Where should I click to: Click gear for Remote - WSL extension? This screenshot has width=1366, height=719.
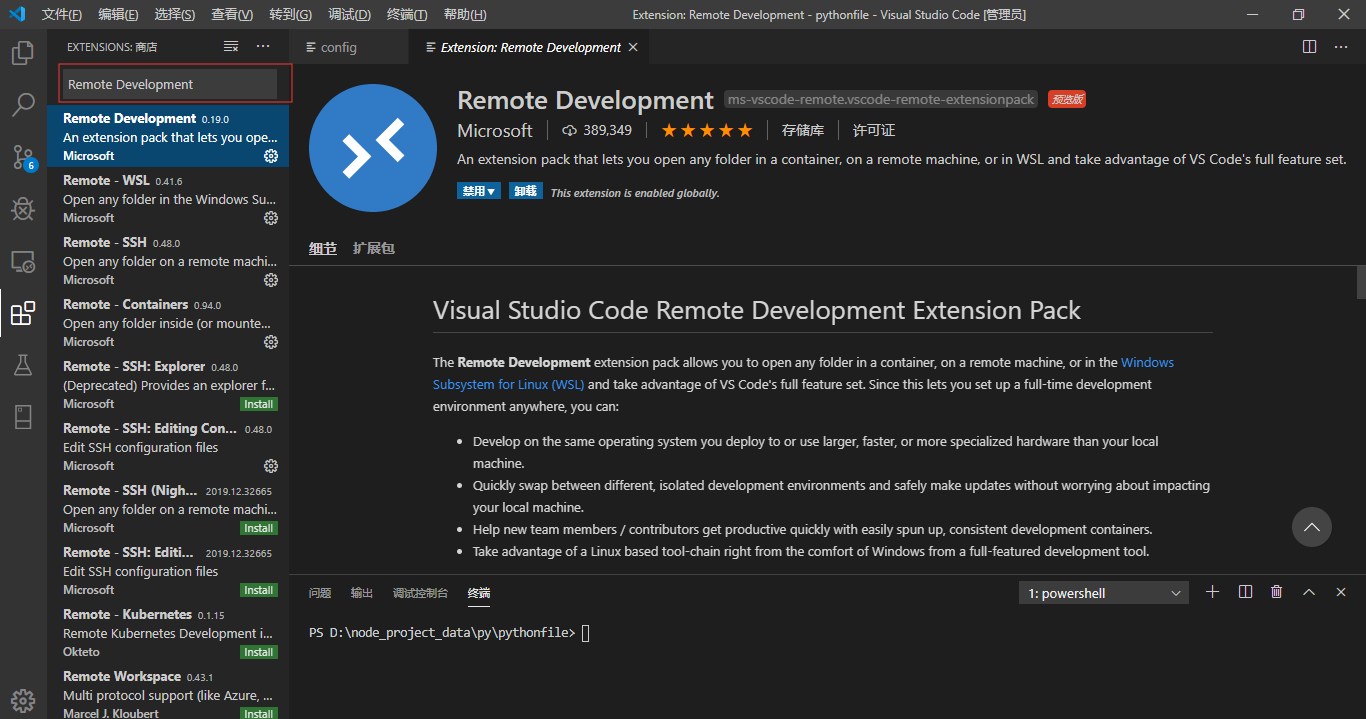tap(270, 218)
